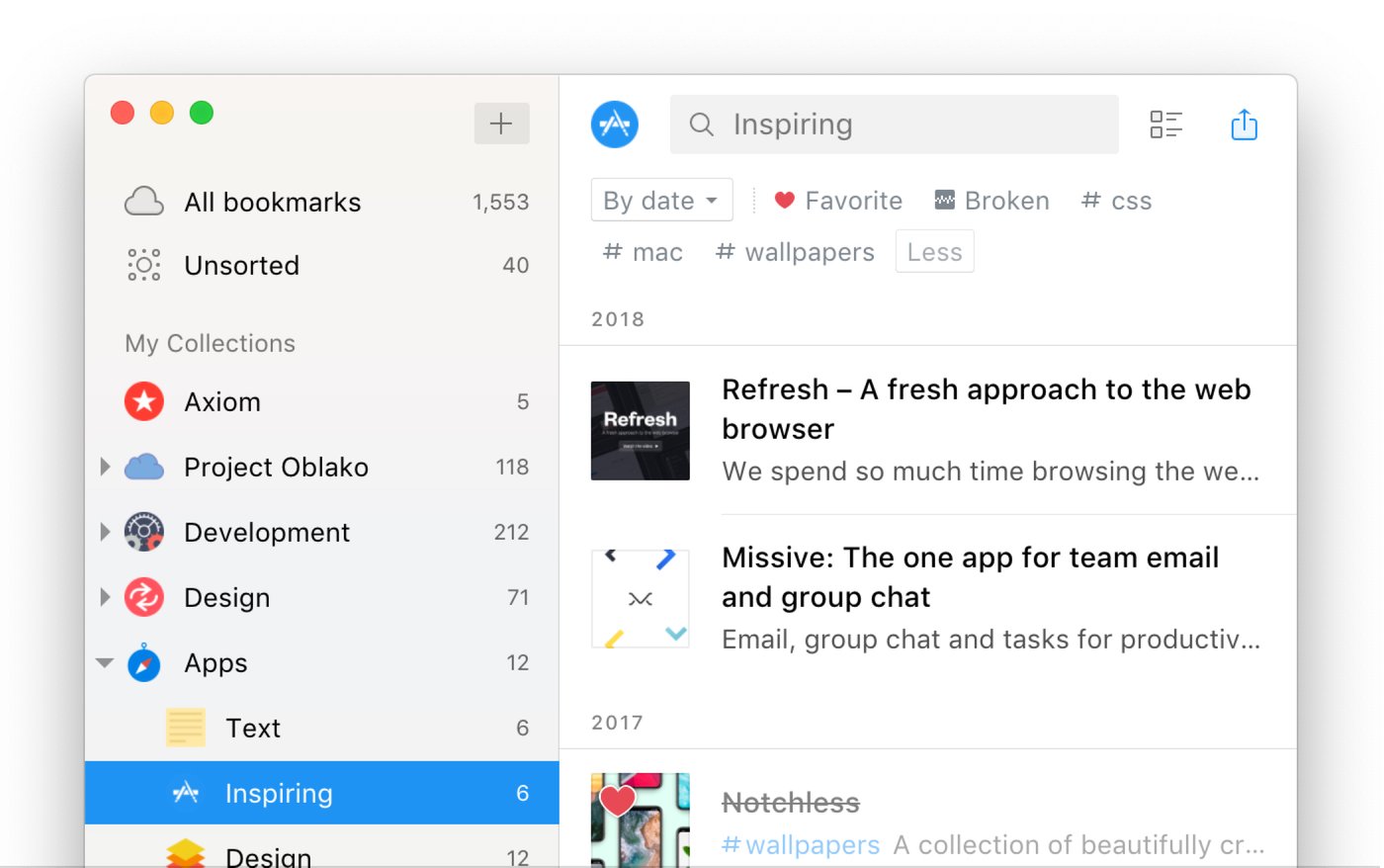Click the blue App Store collection avatar

point(615,125)
